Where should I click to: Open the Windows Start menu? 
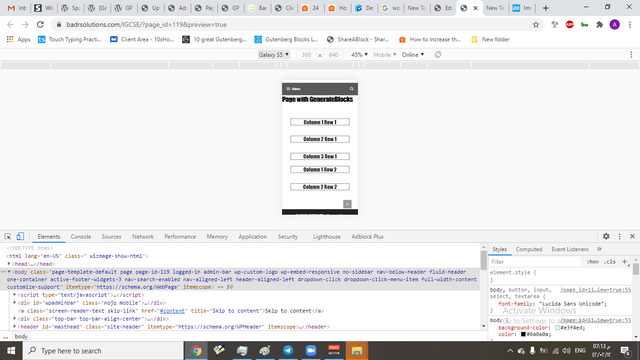[11, 351]
